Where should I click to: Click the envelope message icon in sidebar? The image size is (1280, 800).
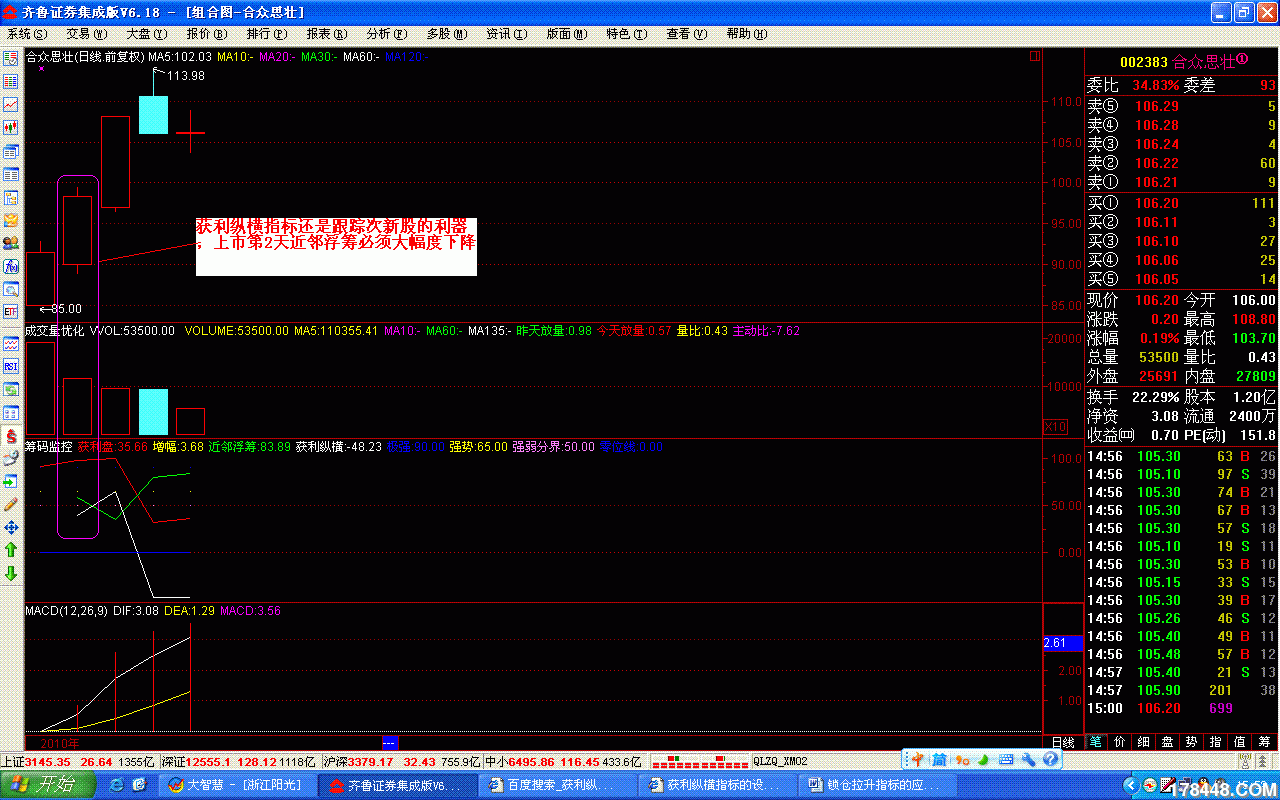click(11, 220)
